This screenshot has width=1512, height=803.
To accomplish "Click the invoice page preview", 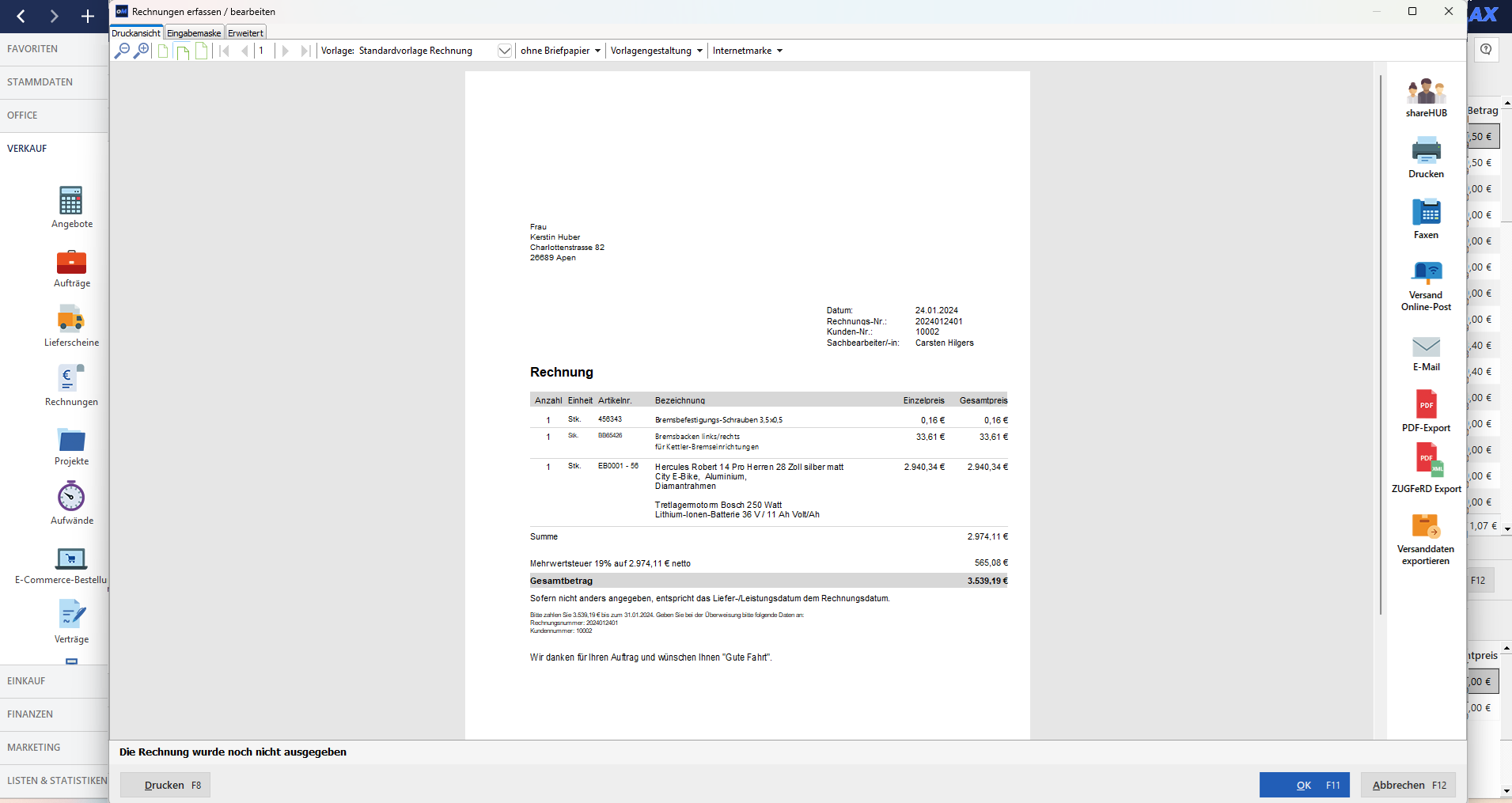I will (748, 405).
